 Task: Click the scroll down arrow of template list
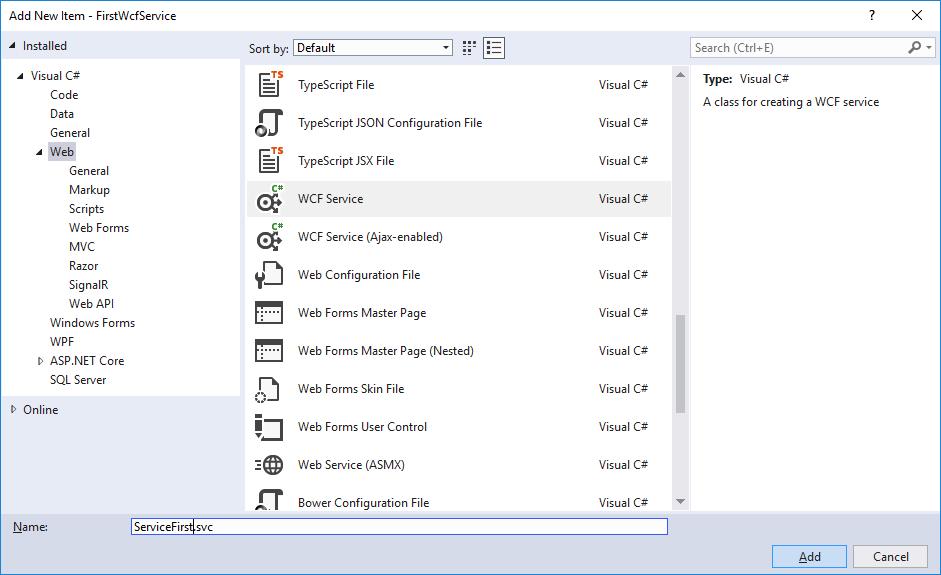(681, 501)
